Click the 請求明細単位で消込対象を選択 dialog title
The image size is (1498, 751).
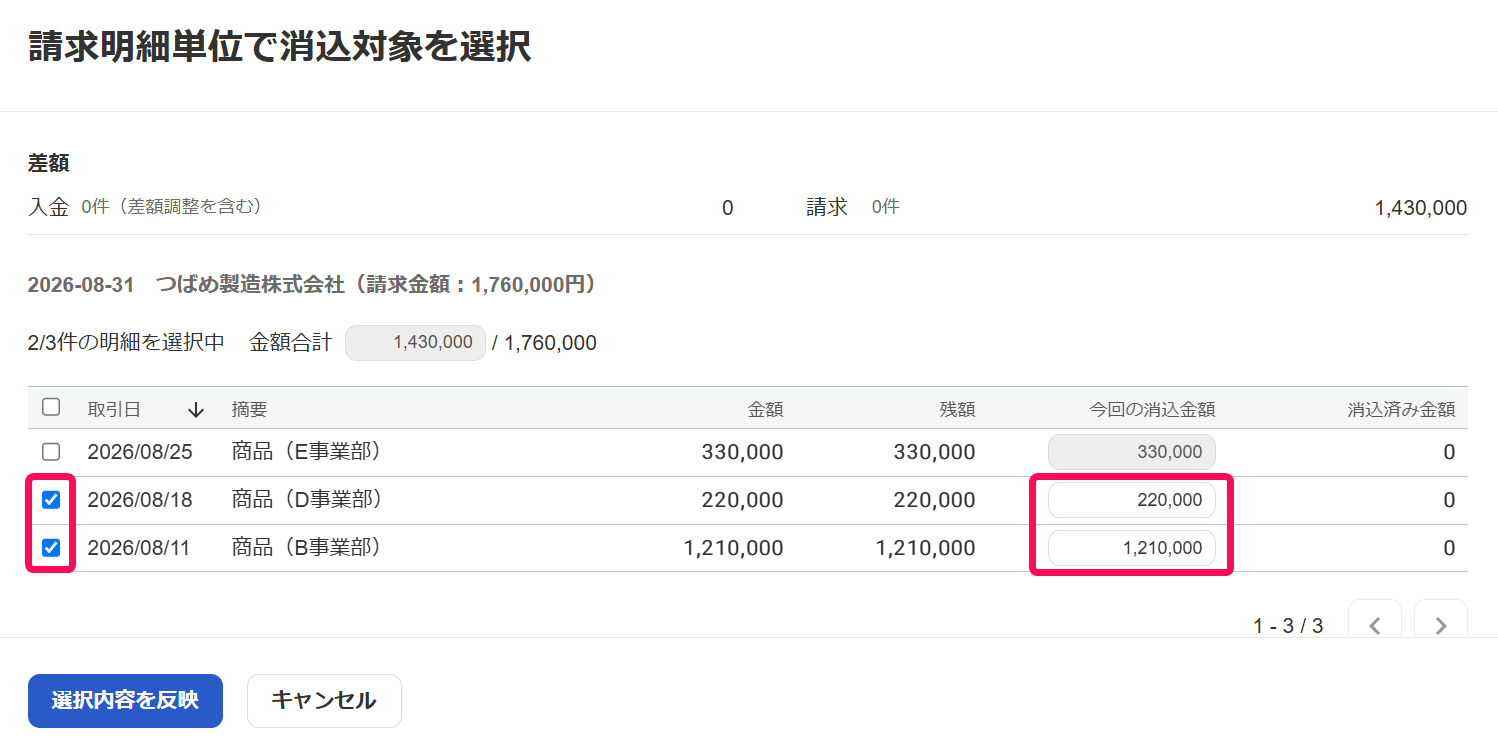280,47
